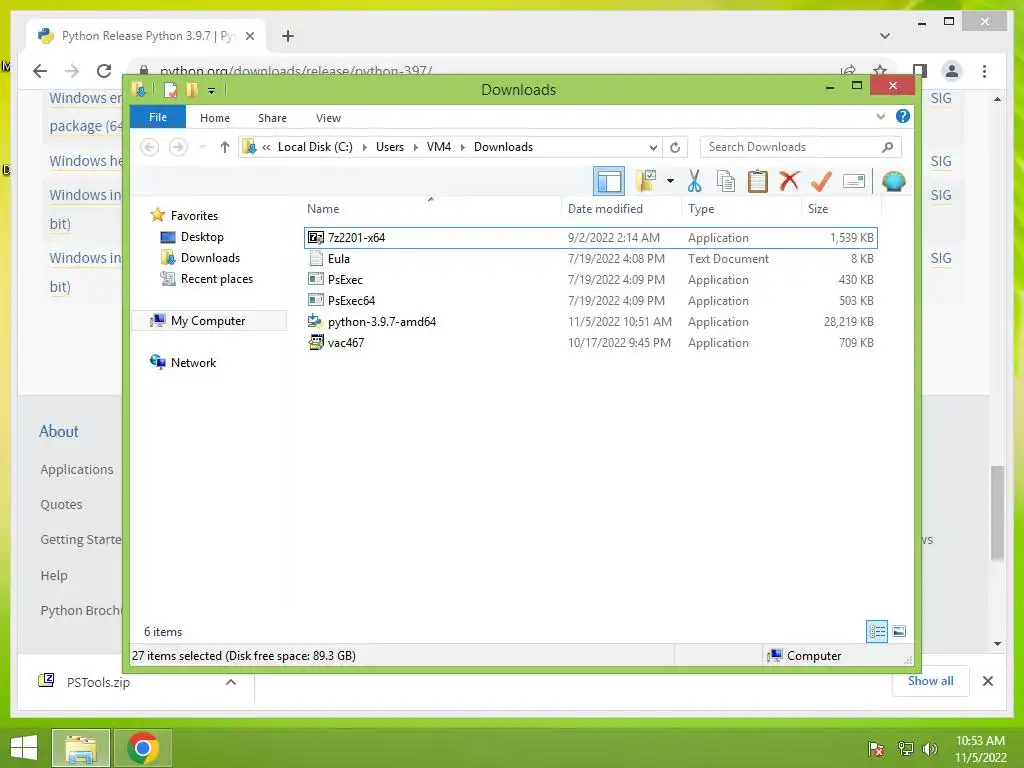
Task: Reload the Chrome page
Action: coord(104,71)
